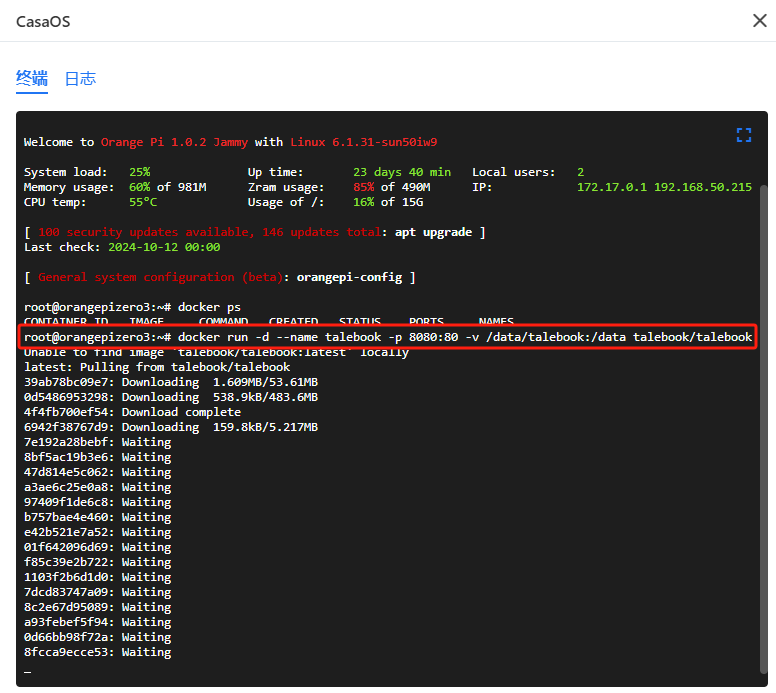Click layer 39ab78bc09e7 downloading line
The image size is (776, 693).
(x=171, y=382)
